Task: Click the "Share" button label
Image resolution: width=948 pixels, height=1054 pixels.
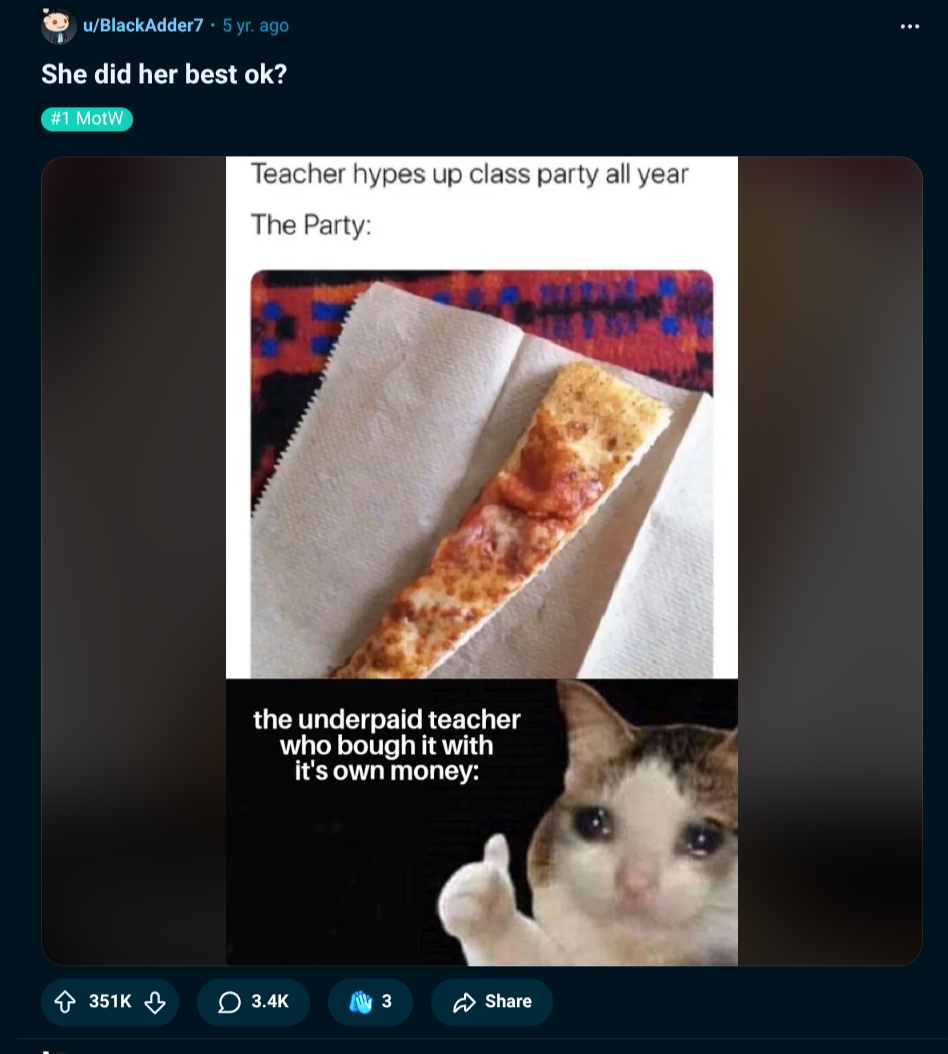Action: (508, 1002)
